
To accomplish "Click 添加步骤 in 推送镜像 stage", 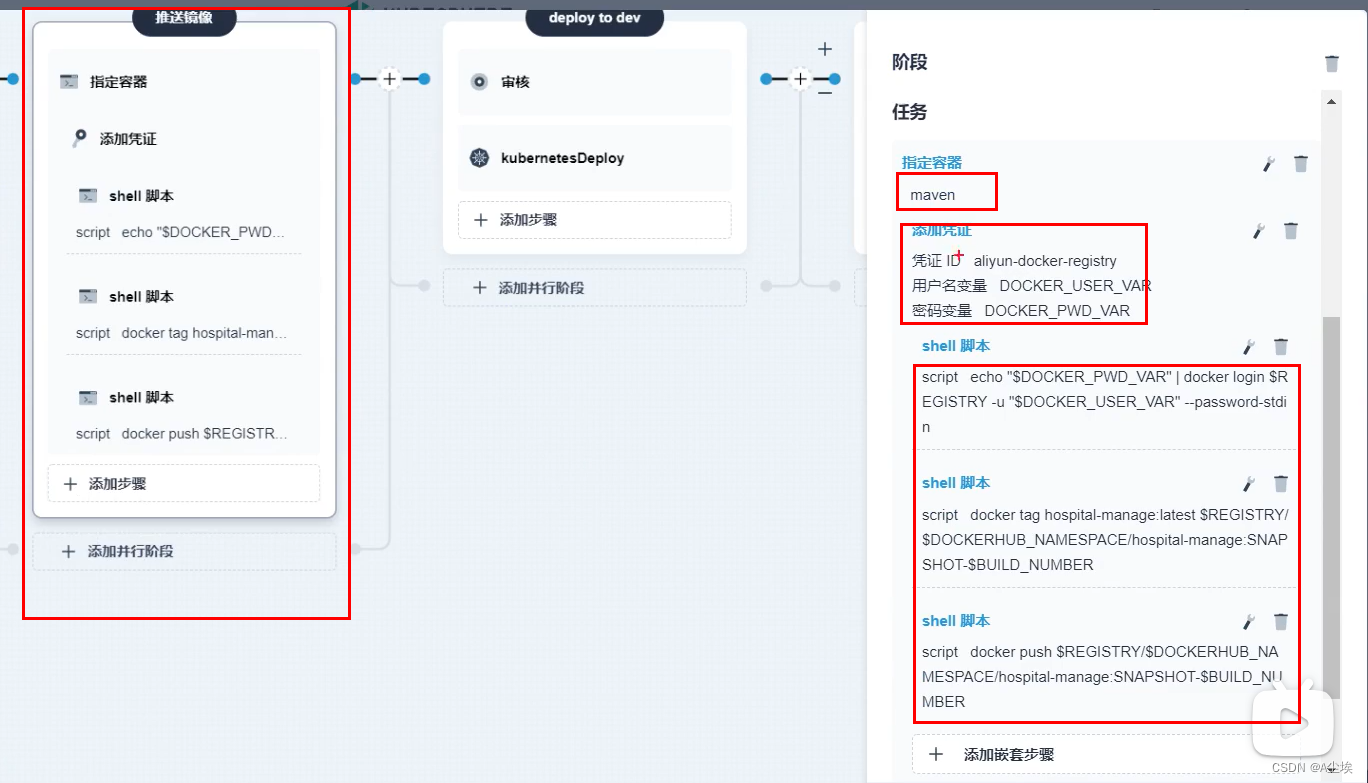I will click(184, 483).
